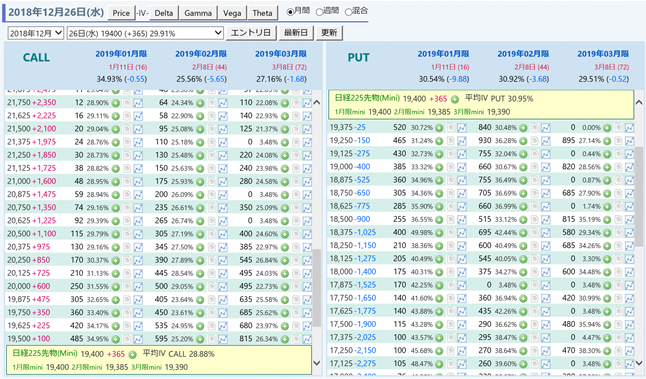Image resolution: width=646 pixels, height=379 pixels.
Task: Click CALL strike 19,750 +350
Action: pyautogui.click(x=29, y=313)
